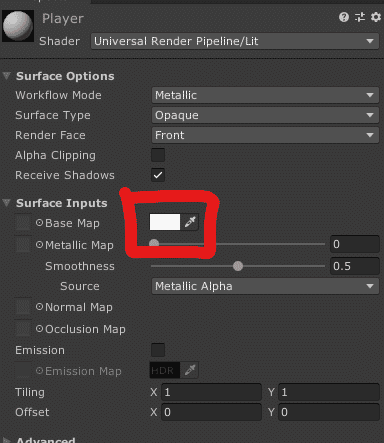
Task: Select Occlusion Map texture picker circle
Action: (x=39, y=329)
